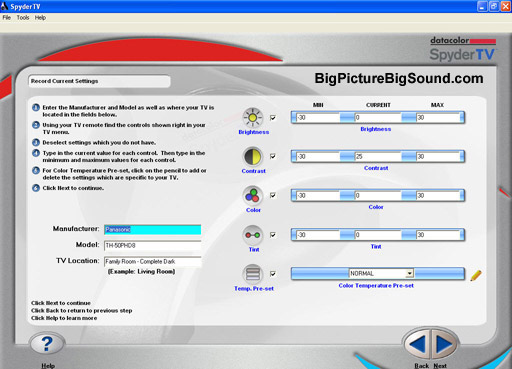Viewport: 512px width, 369px height.
Task: Deselect the Temp. Pre-set checkbox
Action: point(273,274)
